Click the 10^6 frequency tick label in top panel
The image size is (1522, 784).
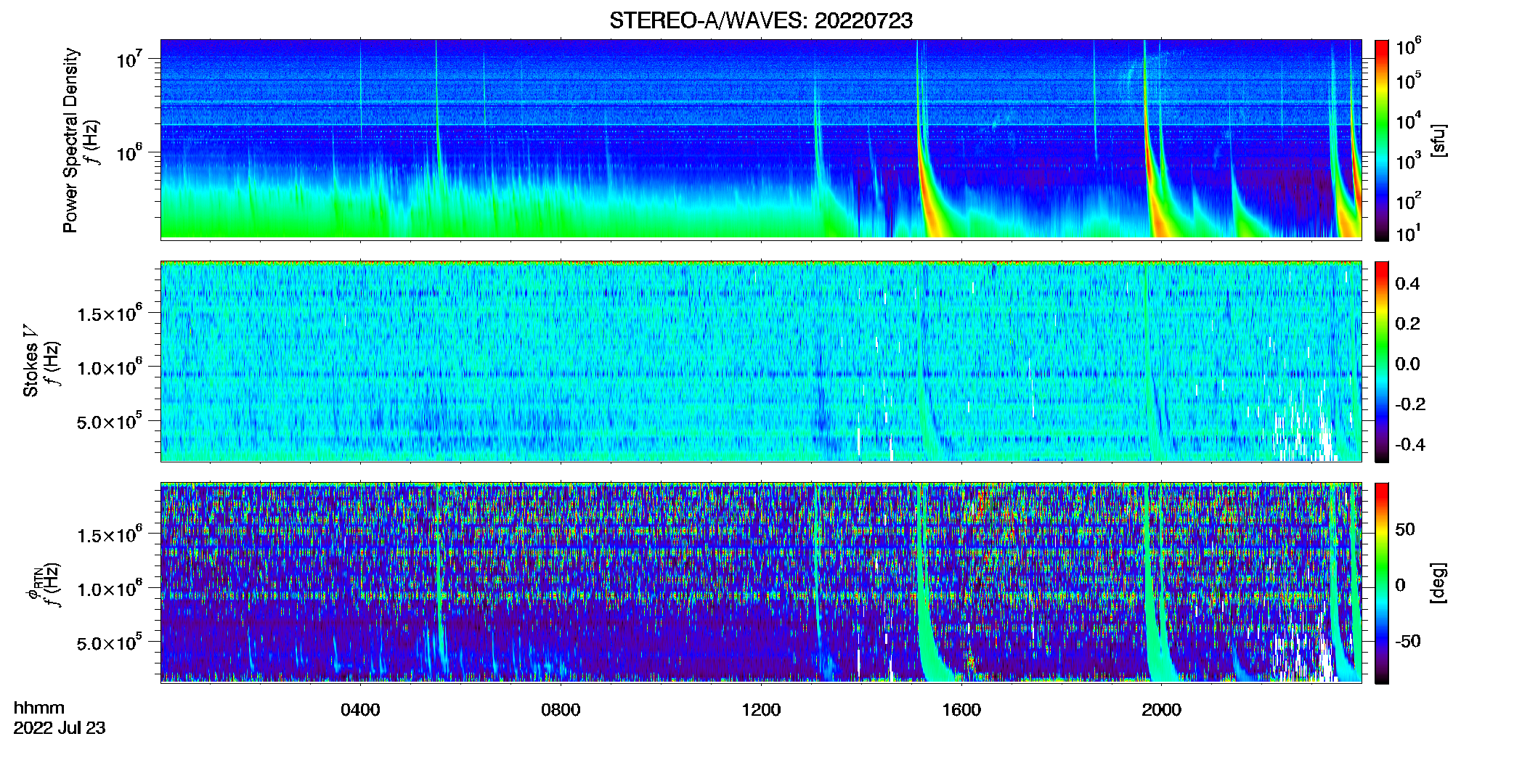pos(130,153)
